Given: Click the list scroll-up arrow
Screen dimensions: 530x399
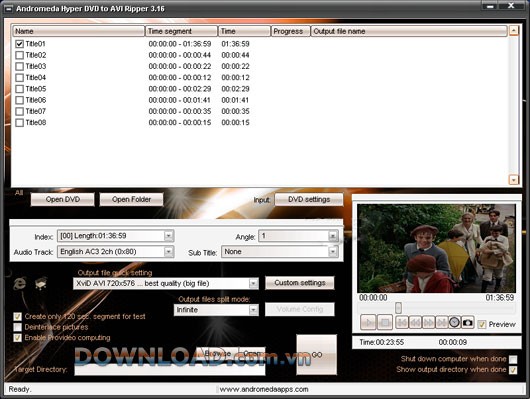Looking at the screenshot, I should (513, 31).
